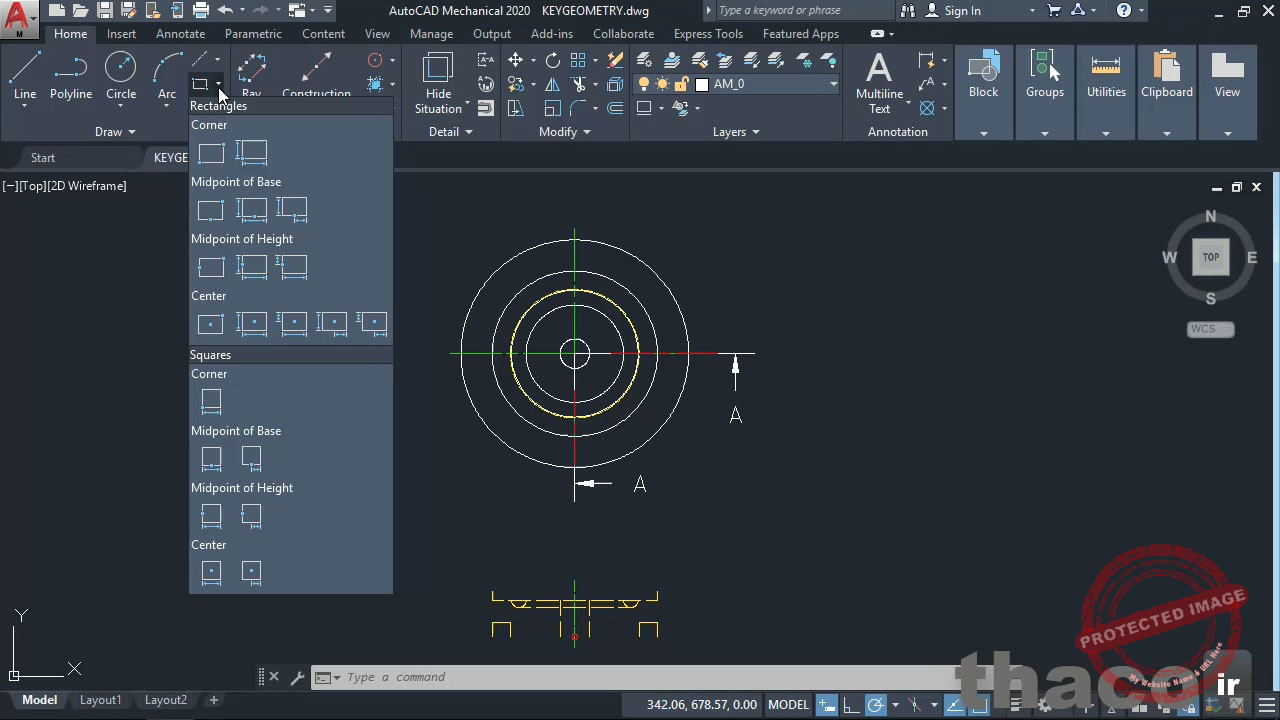Click the plain square under Squares Corner
1280x720 pixels.
coord(211,402)
